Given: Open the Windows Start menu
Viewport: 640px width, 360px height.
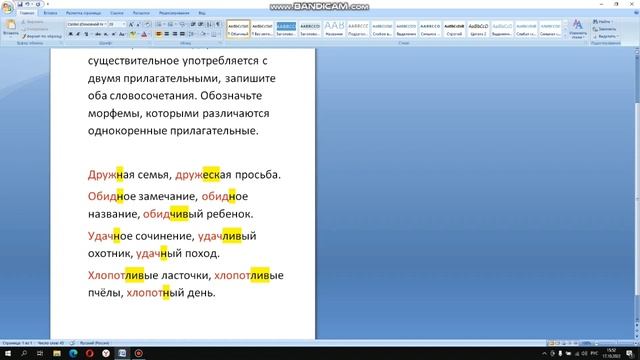Looking at the screenshot, I should [7, 353].
